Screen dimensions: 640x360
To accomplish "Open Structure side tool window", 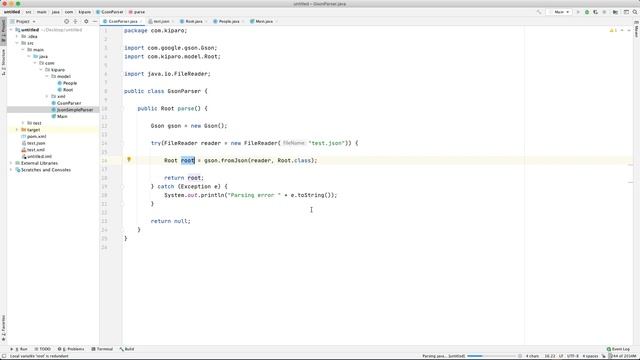I will (x=3, y=62).
